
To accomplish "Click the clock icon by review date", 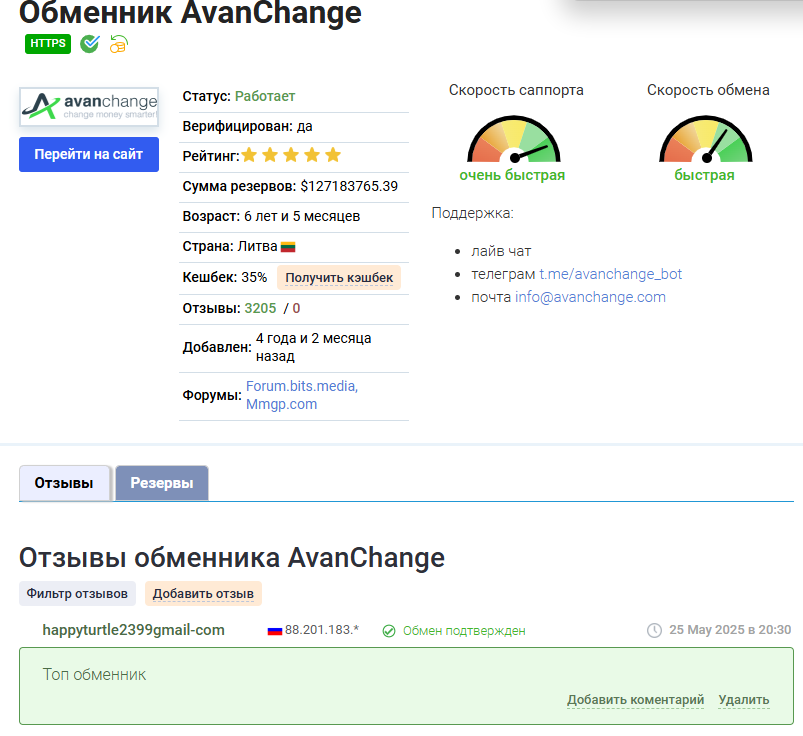I will point(654,630).
